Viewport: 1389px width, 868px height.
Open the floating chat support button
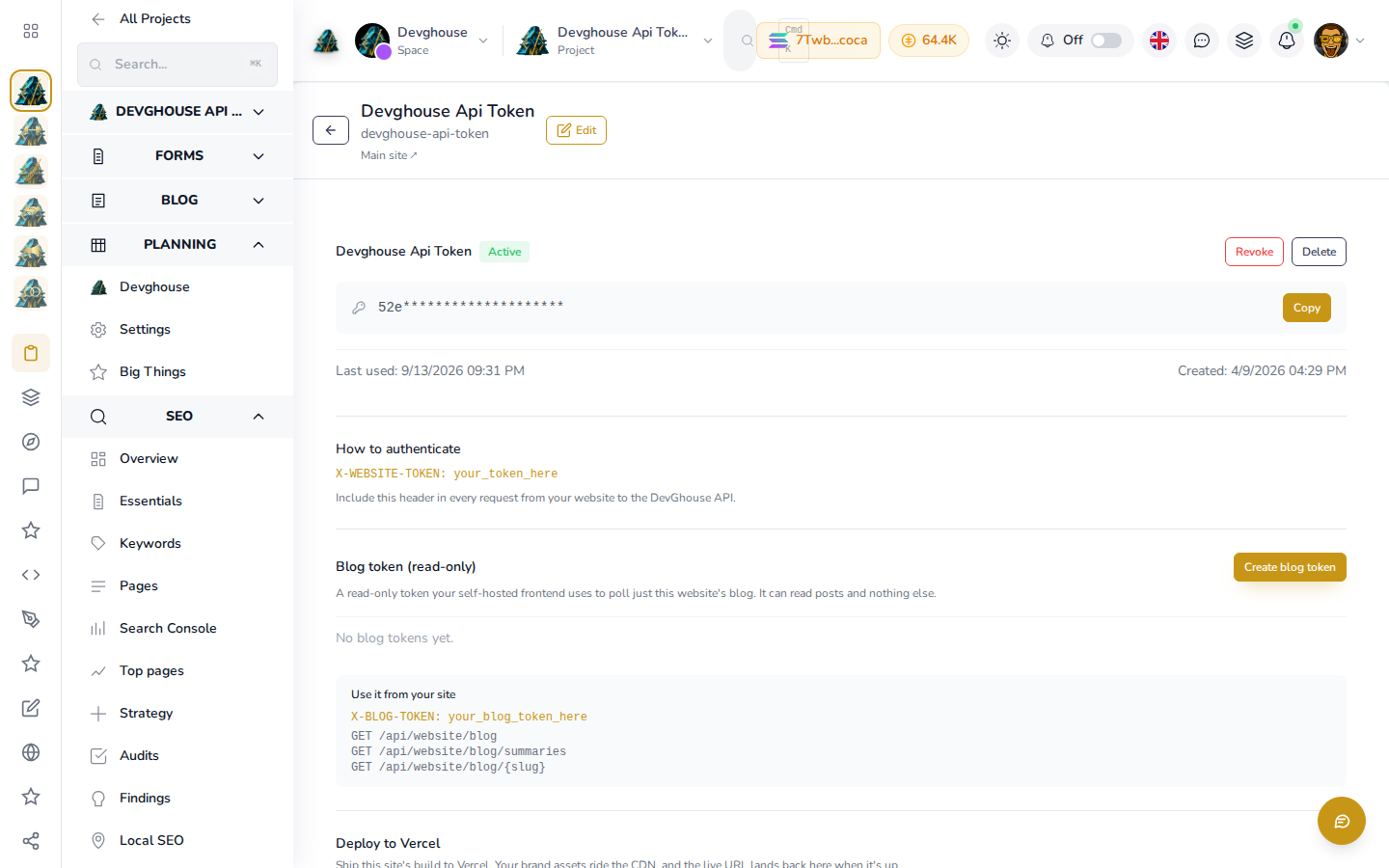pos(1342,821)
